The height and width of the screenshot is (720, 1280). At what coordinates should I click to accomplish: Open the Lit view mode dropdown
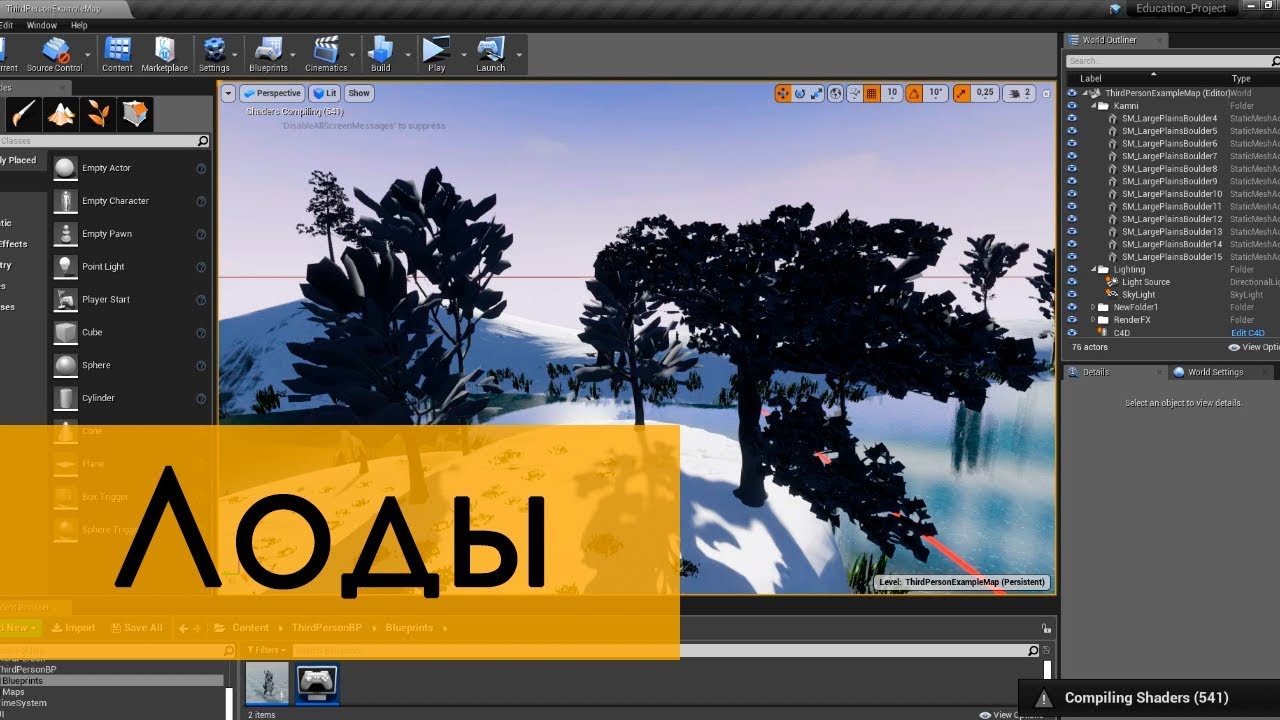point(325,93)
